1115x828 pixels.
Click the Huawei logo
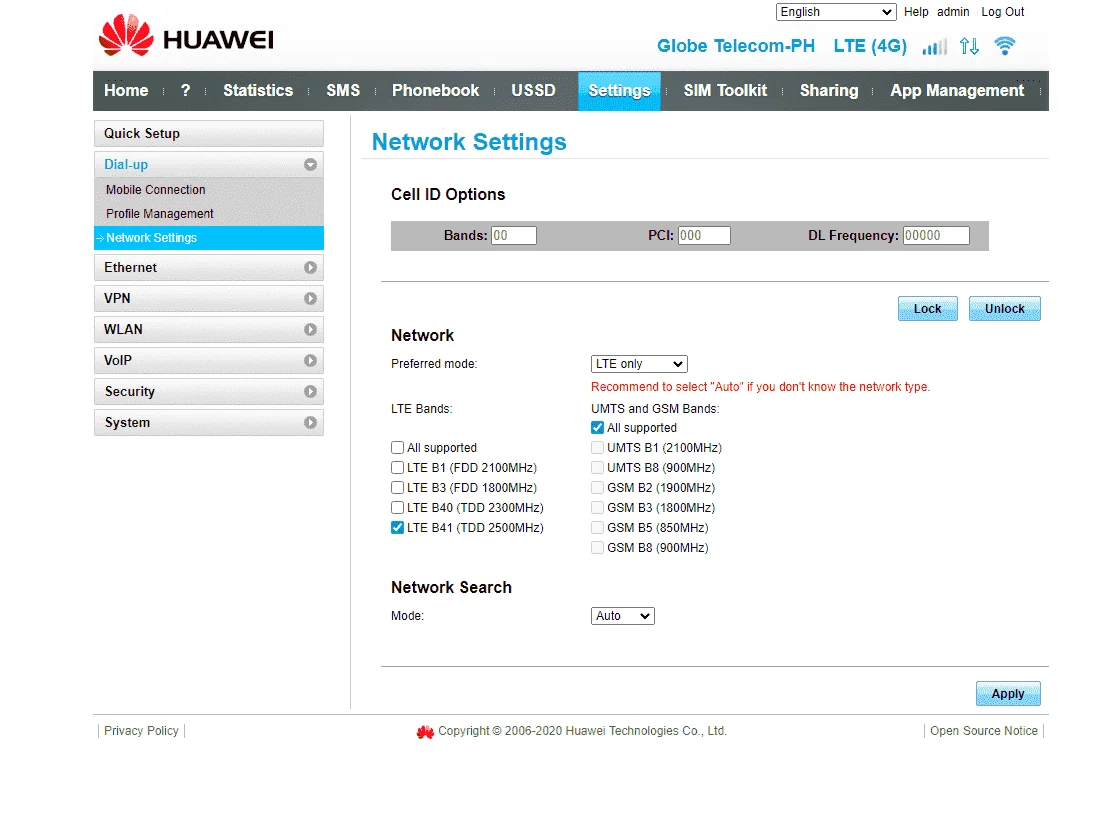click(x=186, y=35)
